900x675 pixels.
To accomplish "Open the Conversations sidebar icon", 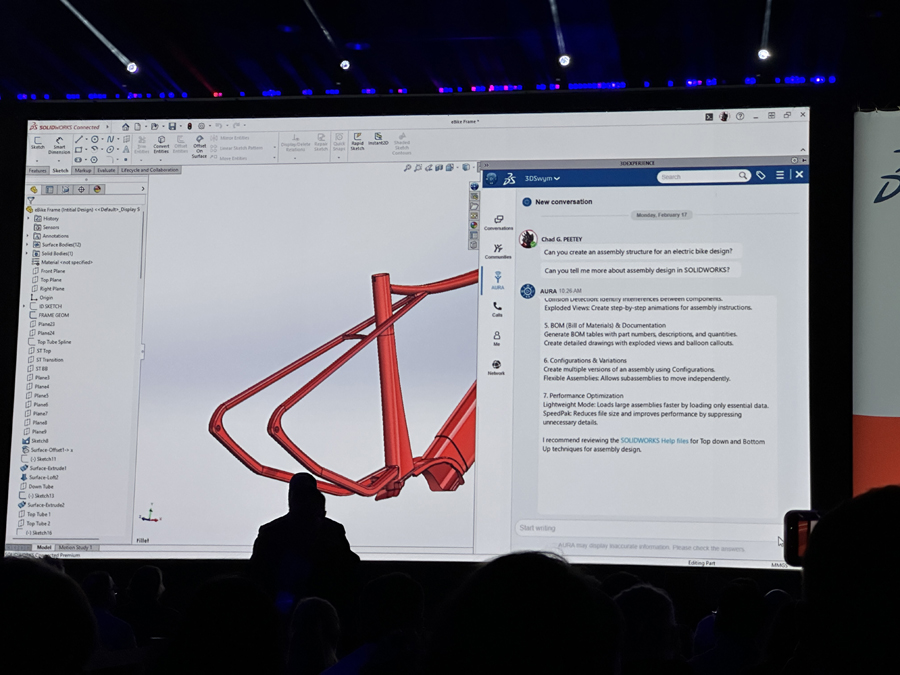I will (498, 223).
